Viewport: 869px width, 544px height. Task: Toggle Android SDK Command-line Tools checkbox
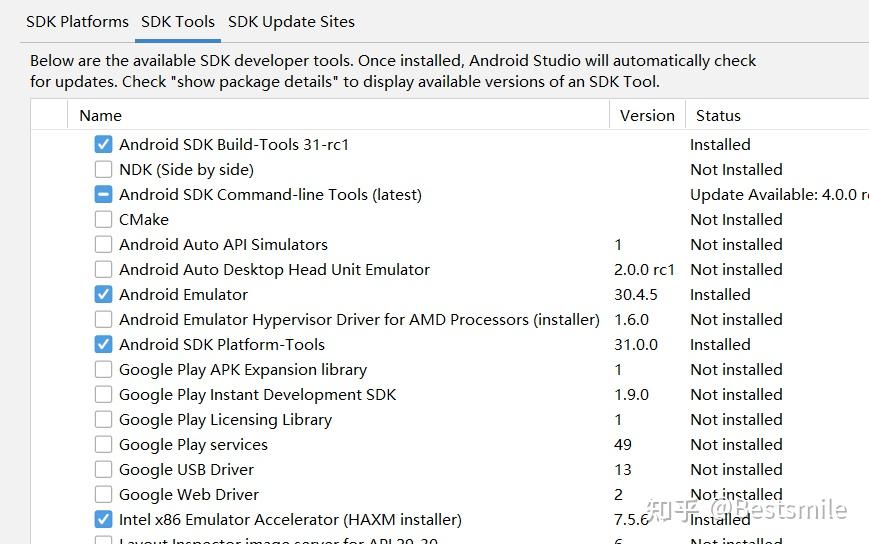[x=103, y=194]
